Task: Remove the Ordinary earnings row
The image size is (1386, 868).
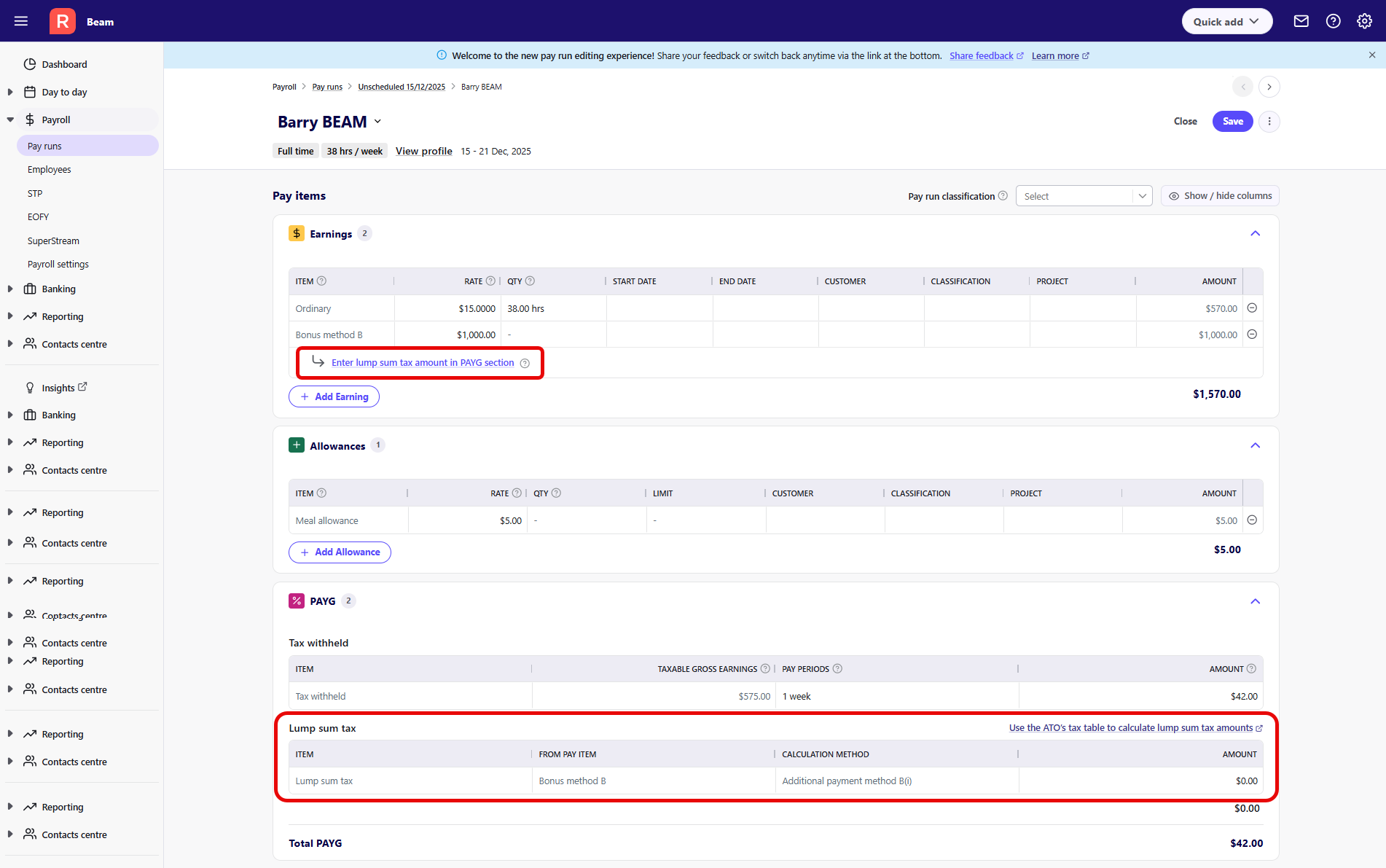Action: point(1252,308)
